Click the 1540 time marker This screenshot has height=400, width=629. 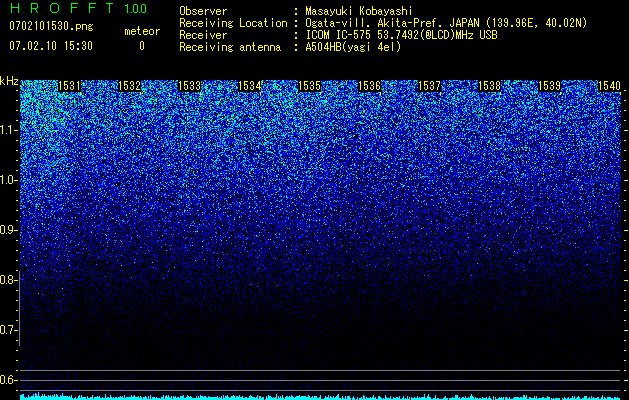point(609,86)
